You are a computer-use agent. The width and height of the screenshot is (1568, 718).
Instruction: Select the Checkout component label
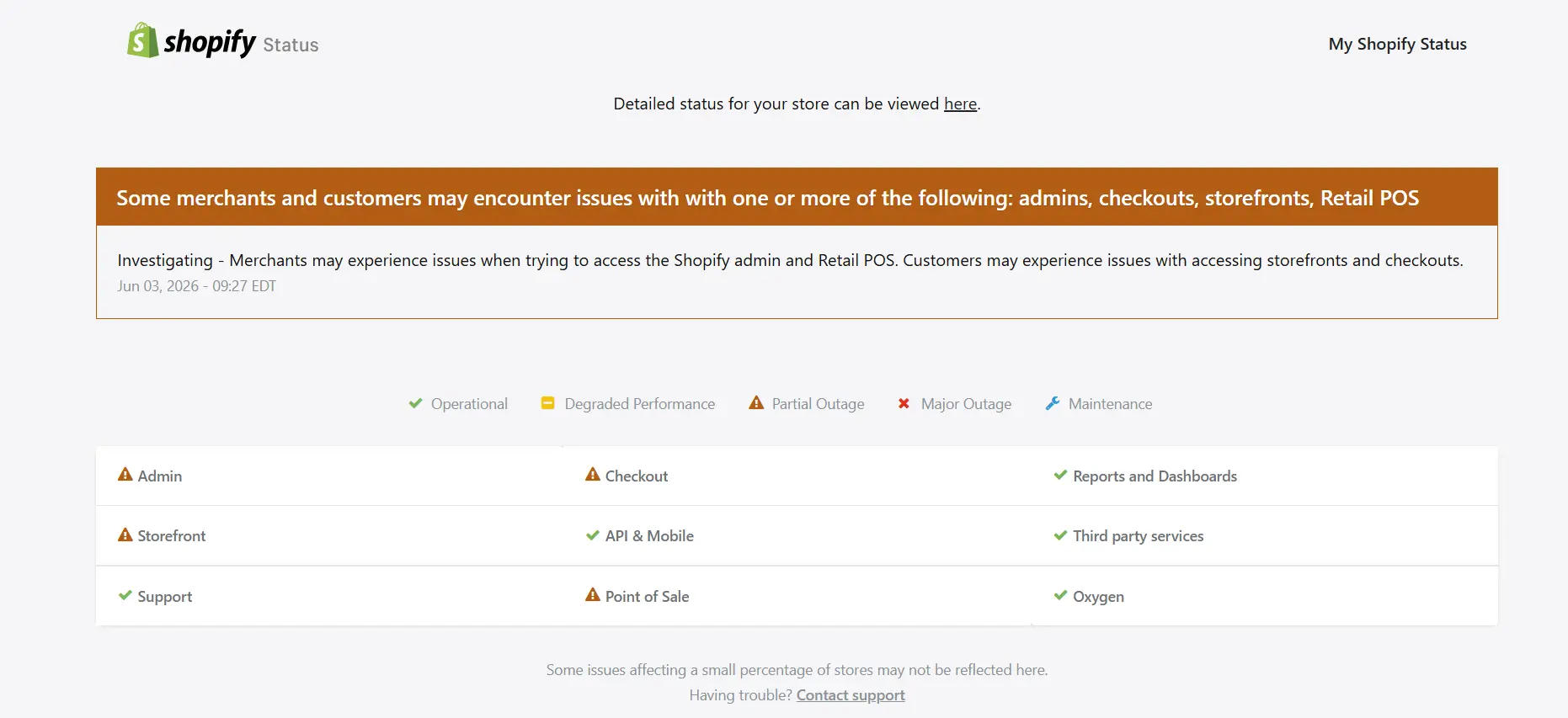[x=637, y=476]
